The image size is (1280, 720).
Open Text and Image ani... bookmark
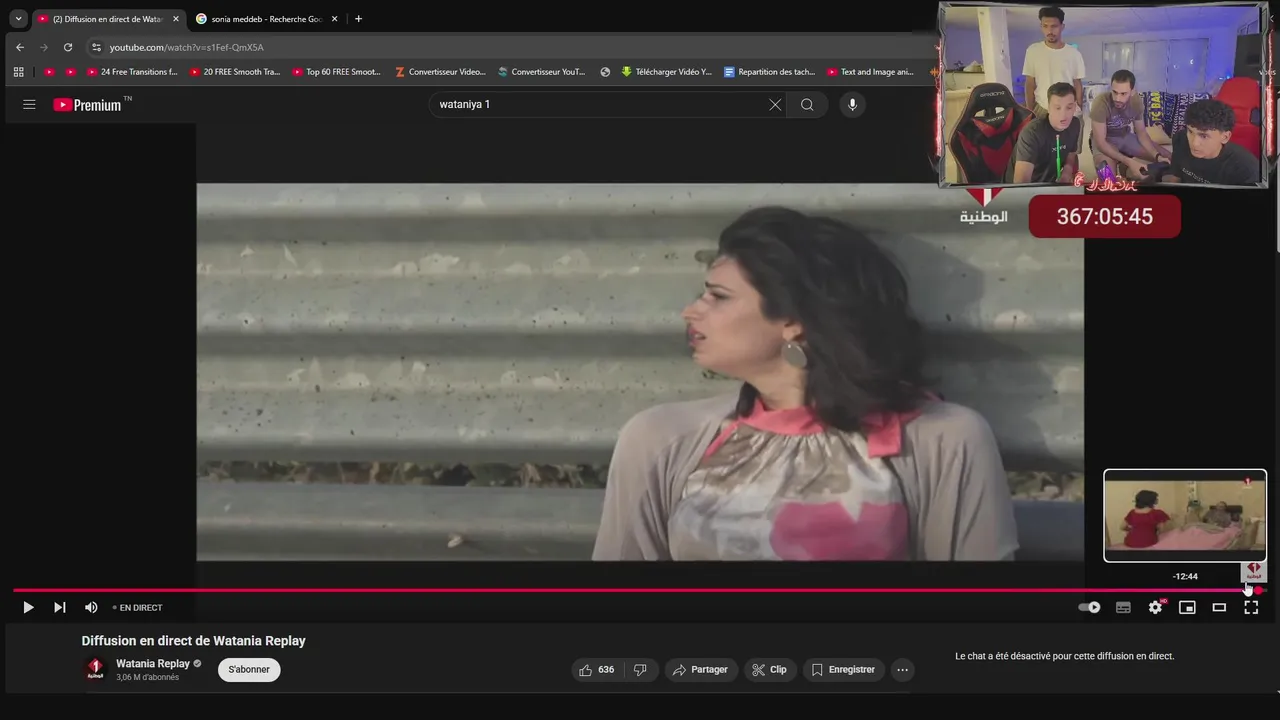pos(871,72)
